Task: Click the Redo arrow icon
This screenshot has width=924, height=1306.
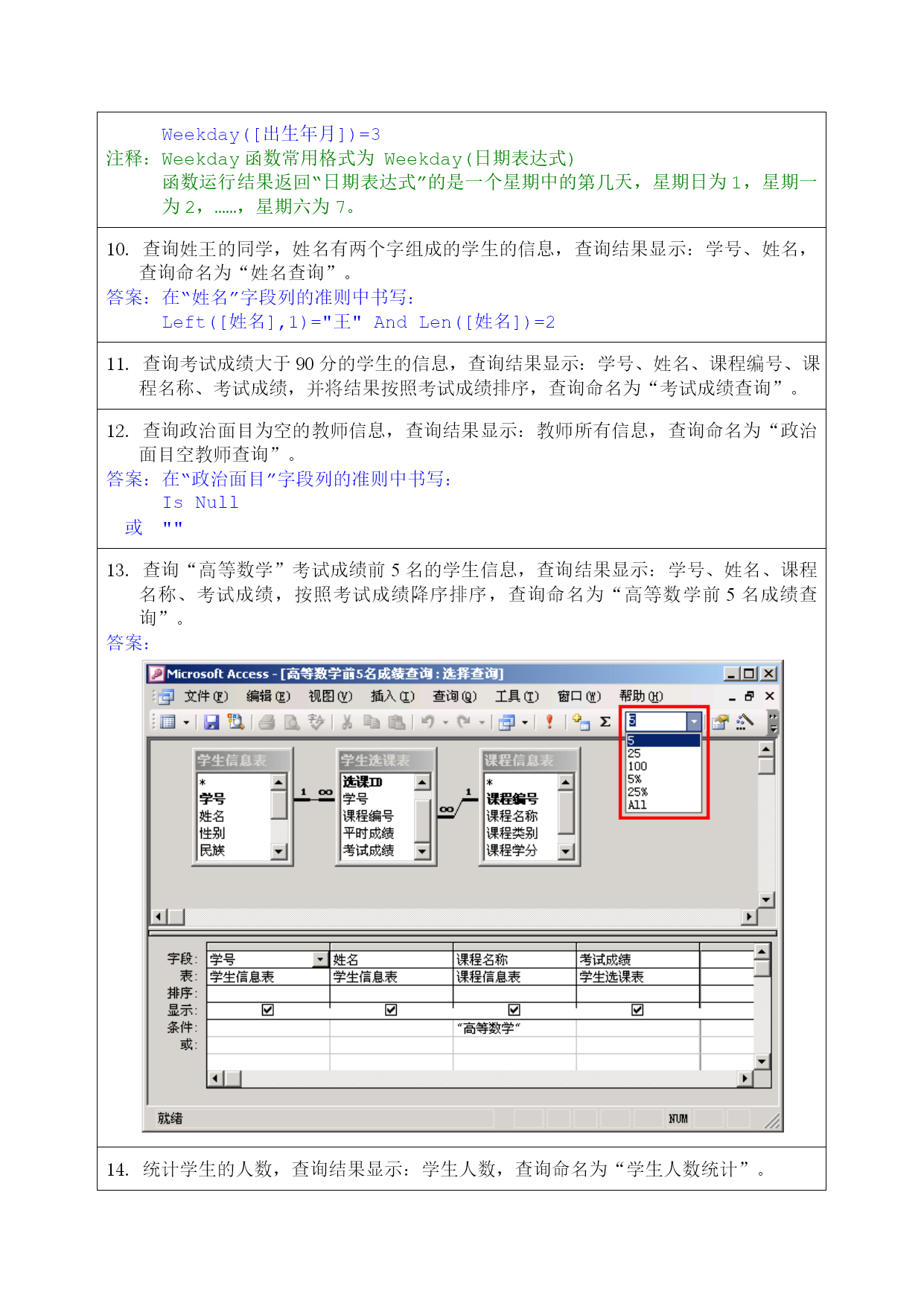Action: [464, 722]
